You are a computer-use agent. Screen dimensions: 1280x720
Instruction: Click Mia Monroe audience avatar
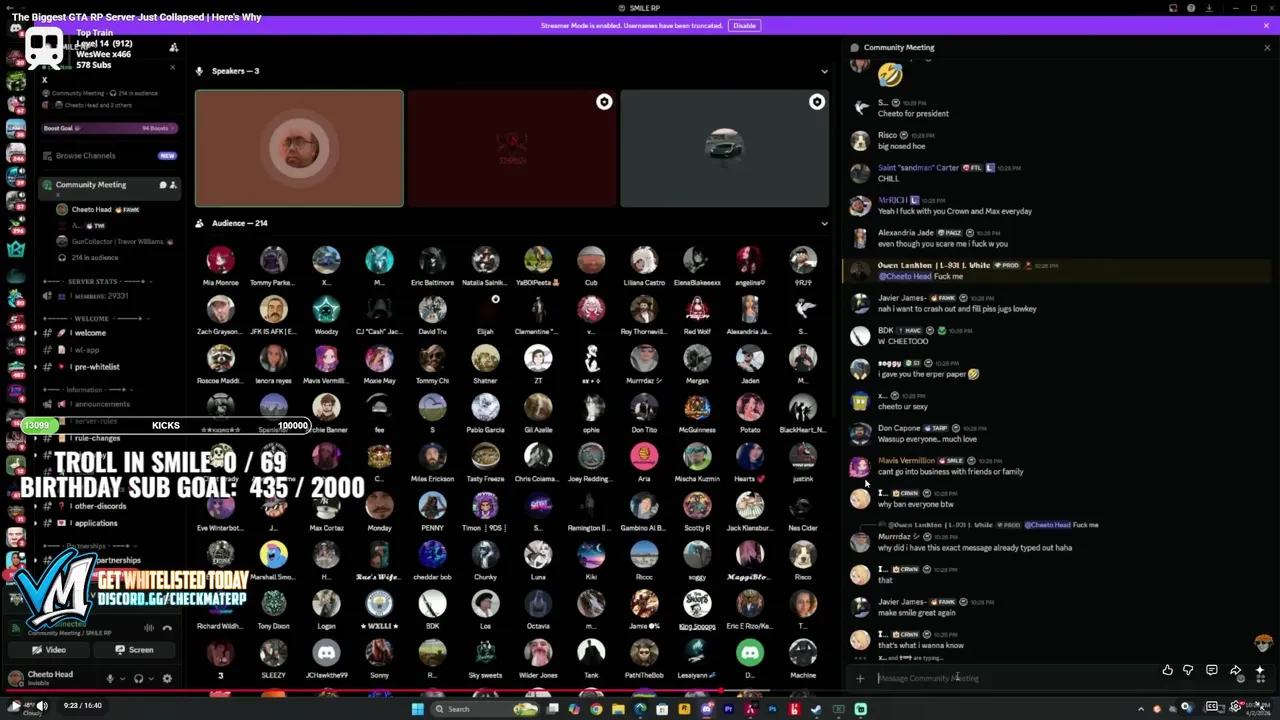[x=220, y=261]
